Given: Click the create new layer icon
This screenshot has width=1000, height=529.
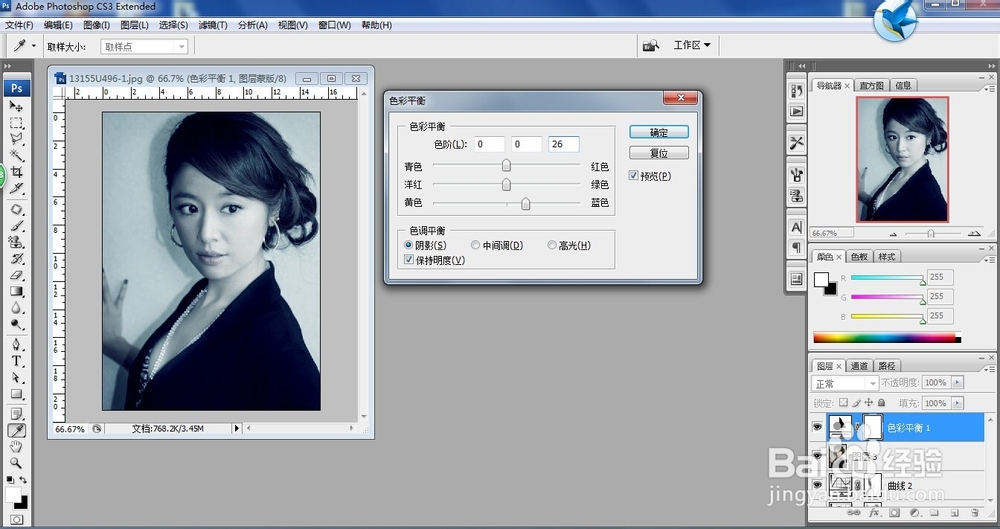Looking at the screenshot, I should (955, 512).
